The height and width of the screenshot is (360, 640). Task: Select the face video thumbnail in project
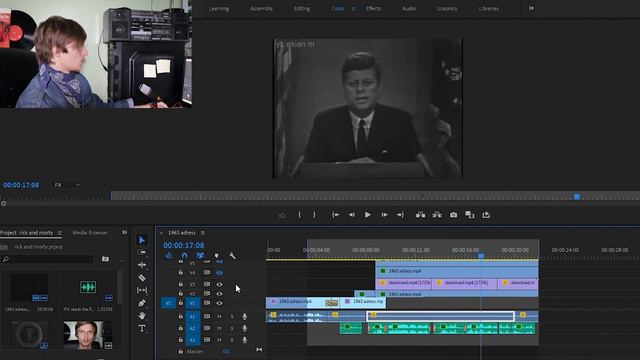[88, 335]
